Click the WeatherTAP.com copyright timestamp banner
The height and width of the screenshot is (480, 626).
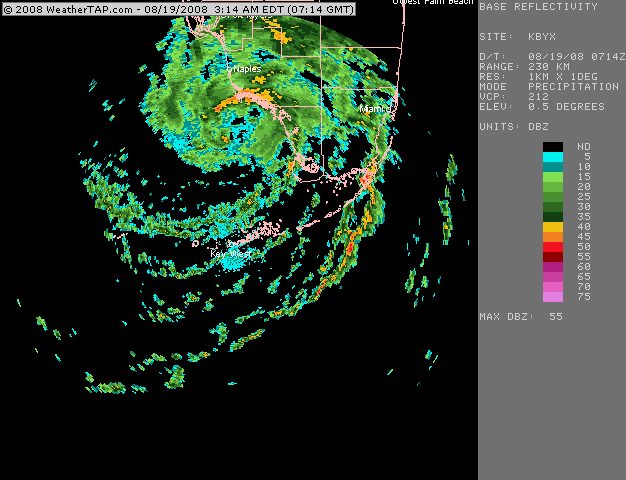(179, 7)
